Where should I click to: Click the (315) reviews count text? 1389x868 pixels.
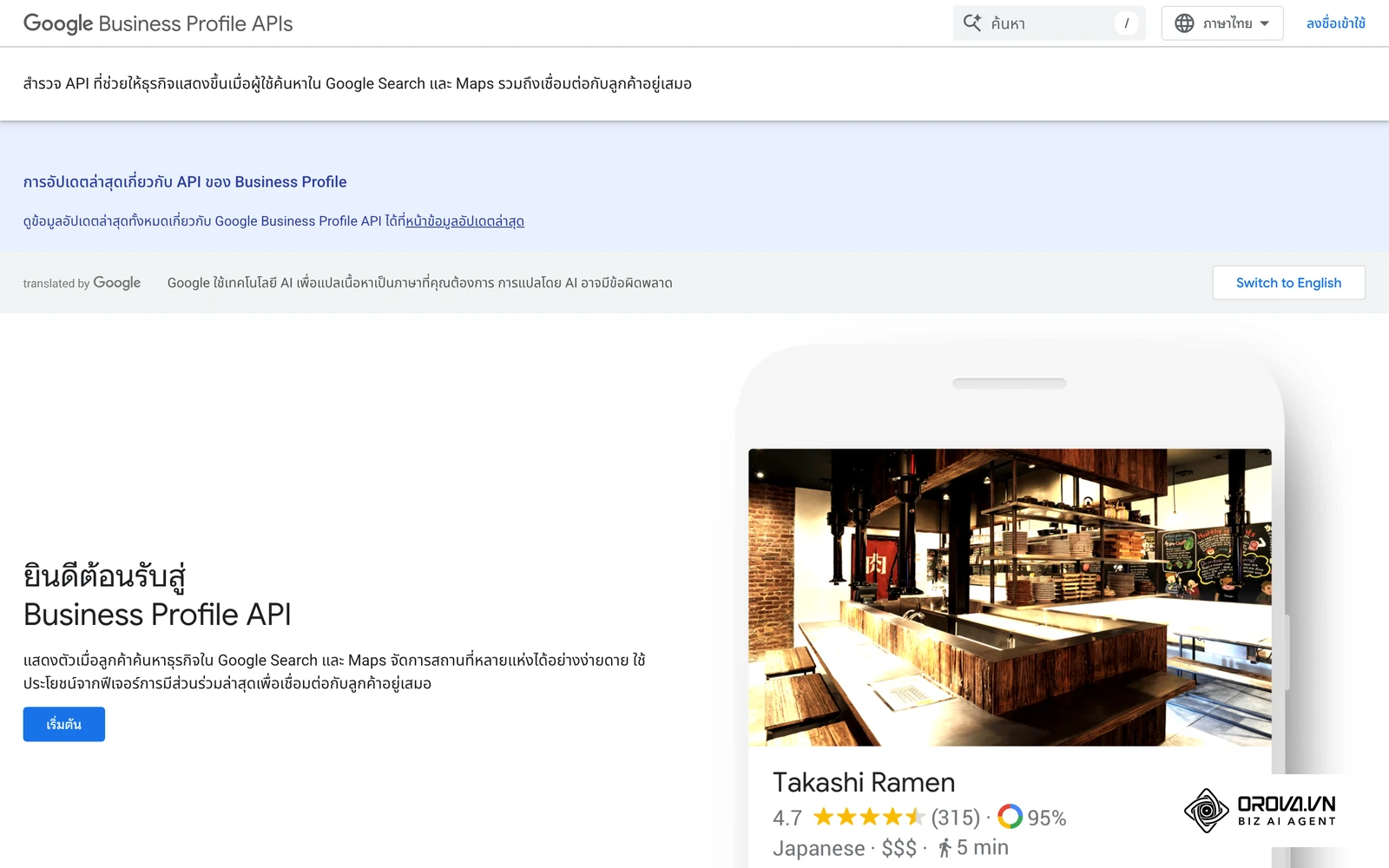[x=955, y=818]
